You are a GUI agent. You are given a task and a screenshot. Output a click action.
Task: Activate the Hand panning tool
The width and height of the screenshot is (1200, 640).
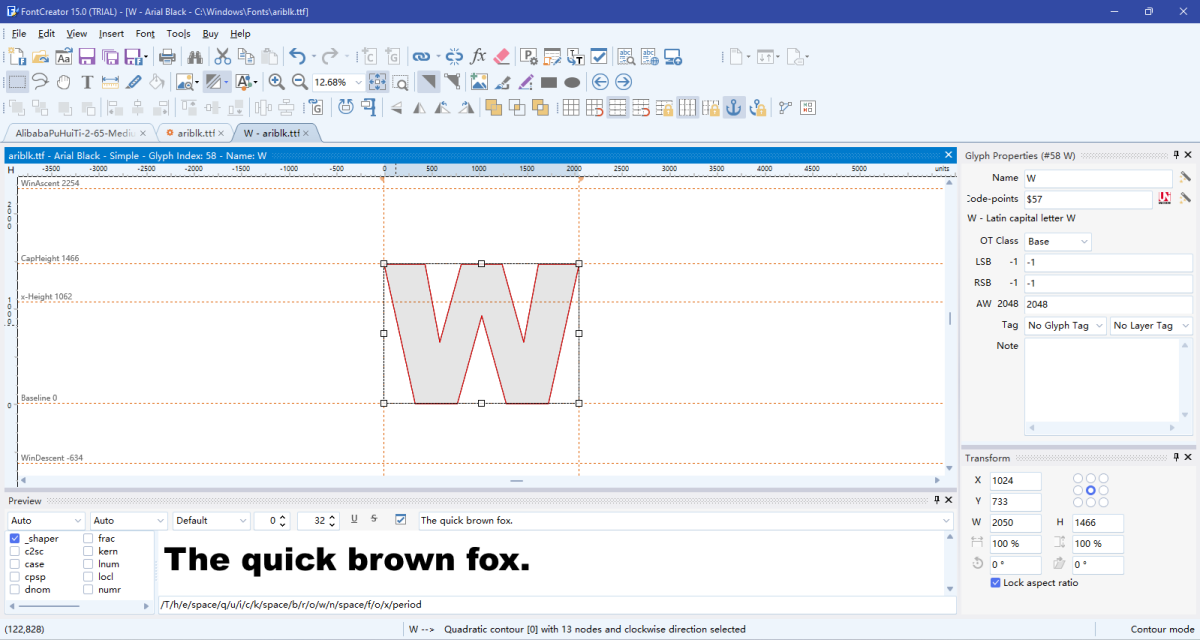pyautogui.click(x=62, y=82)
